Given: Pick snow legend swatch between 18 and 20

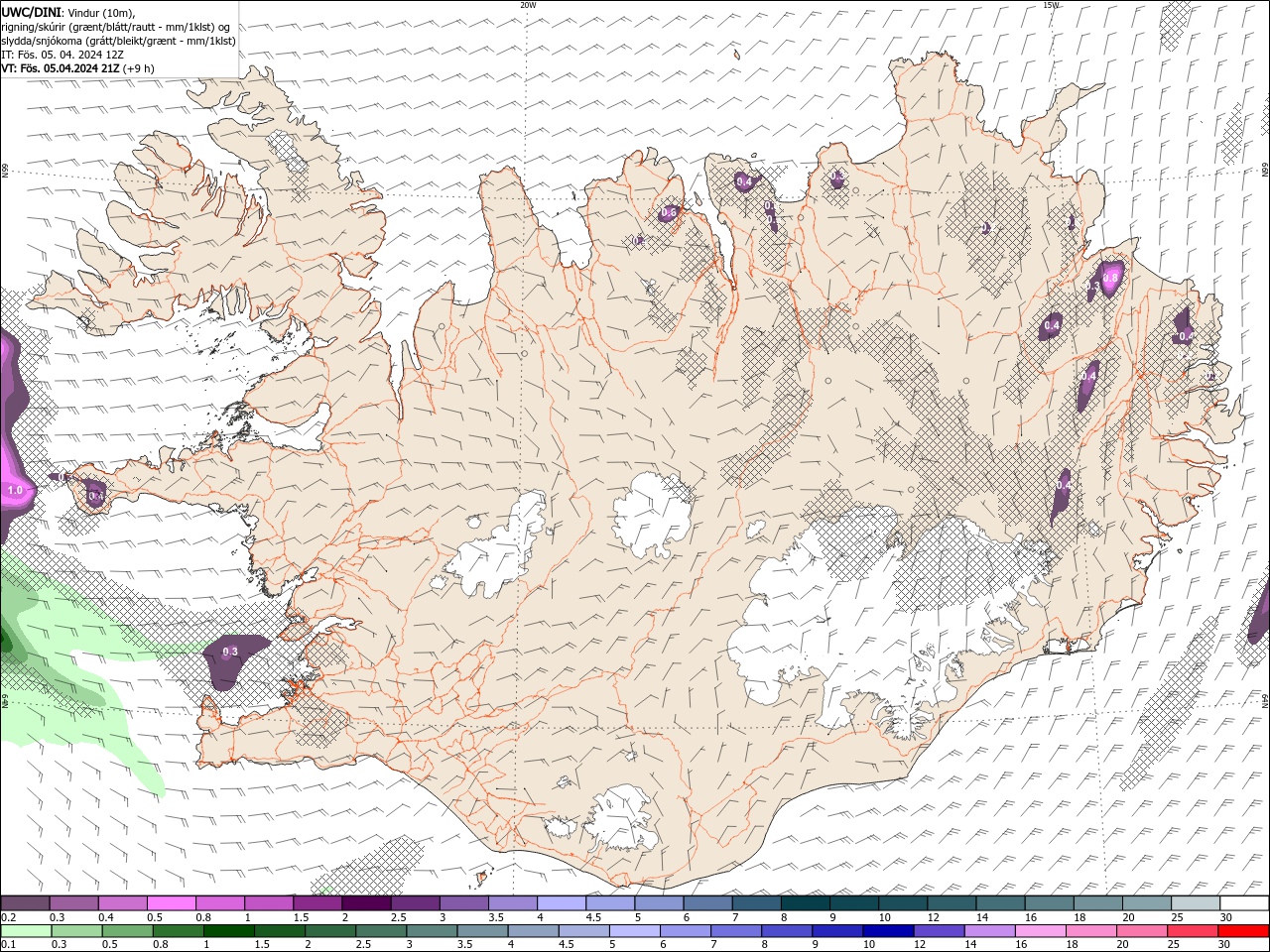Looking at the screenshot, I should (x=1098, y=903).
